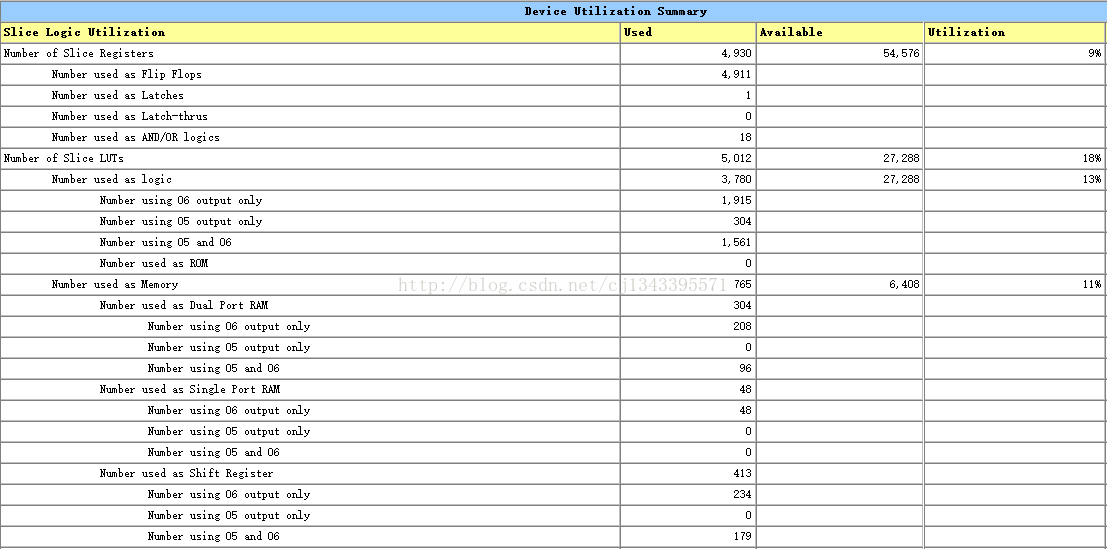Click 304 in the Dual Port RAM row
The height and width of the screenshot is (549, 1107).
pyautogui.click(x=743, y=306)
